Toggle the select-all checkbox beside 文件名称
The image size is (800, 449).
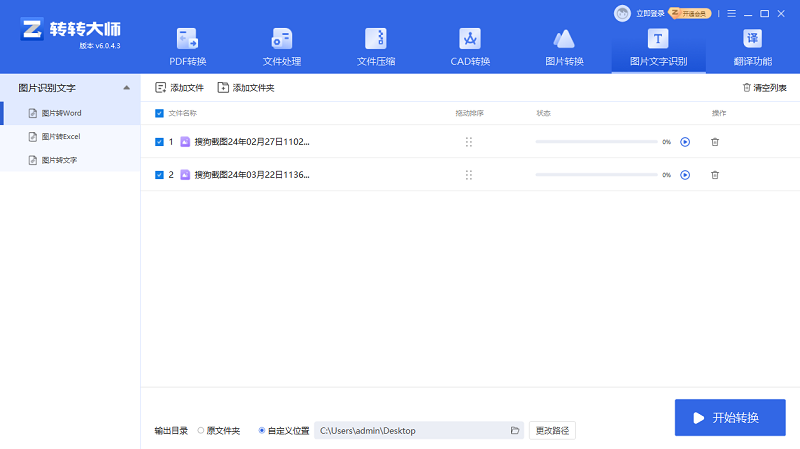point(160,113)
